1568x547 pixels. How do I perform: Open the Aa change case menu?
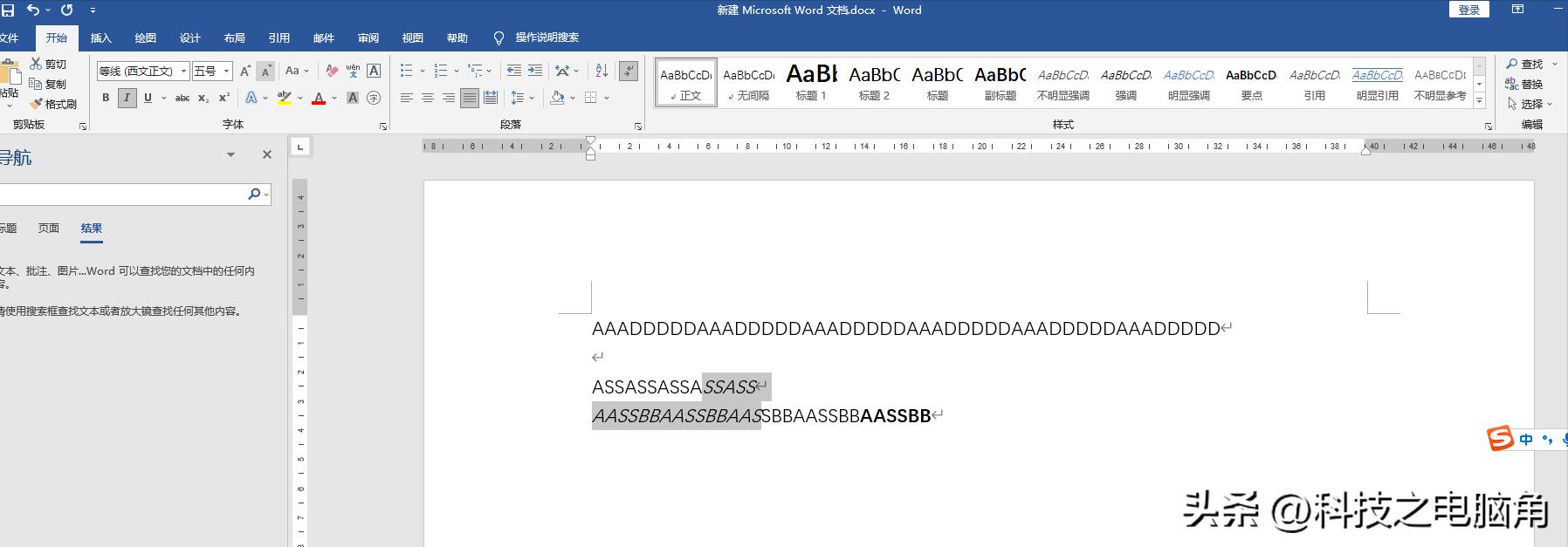pyautogui.click(x=296, y=71)
